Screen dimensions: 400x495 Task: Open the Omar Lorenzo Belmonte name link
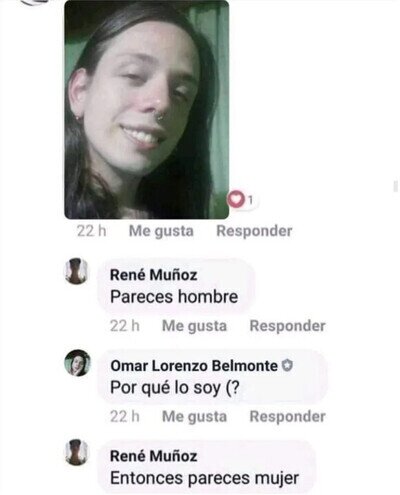pos(194,366)
